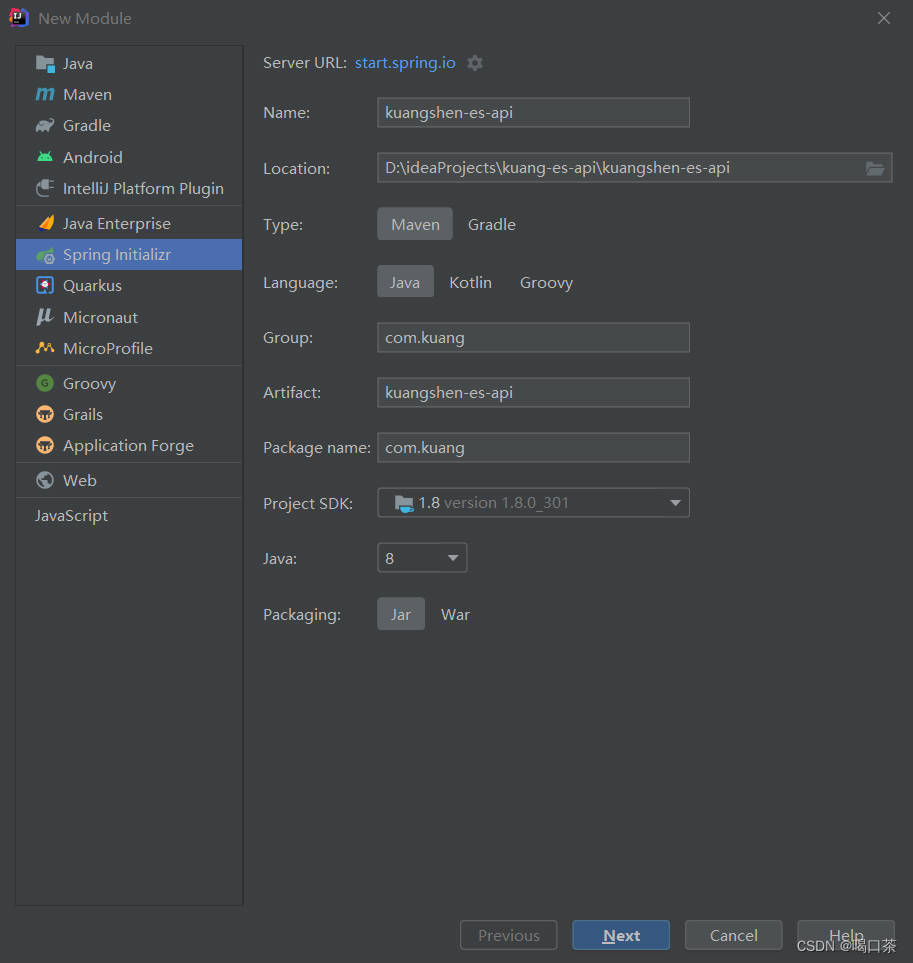Click the Previous button
Viewport: 913px width, 963px height.
point(508,935)
